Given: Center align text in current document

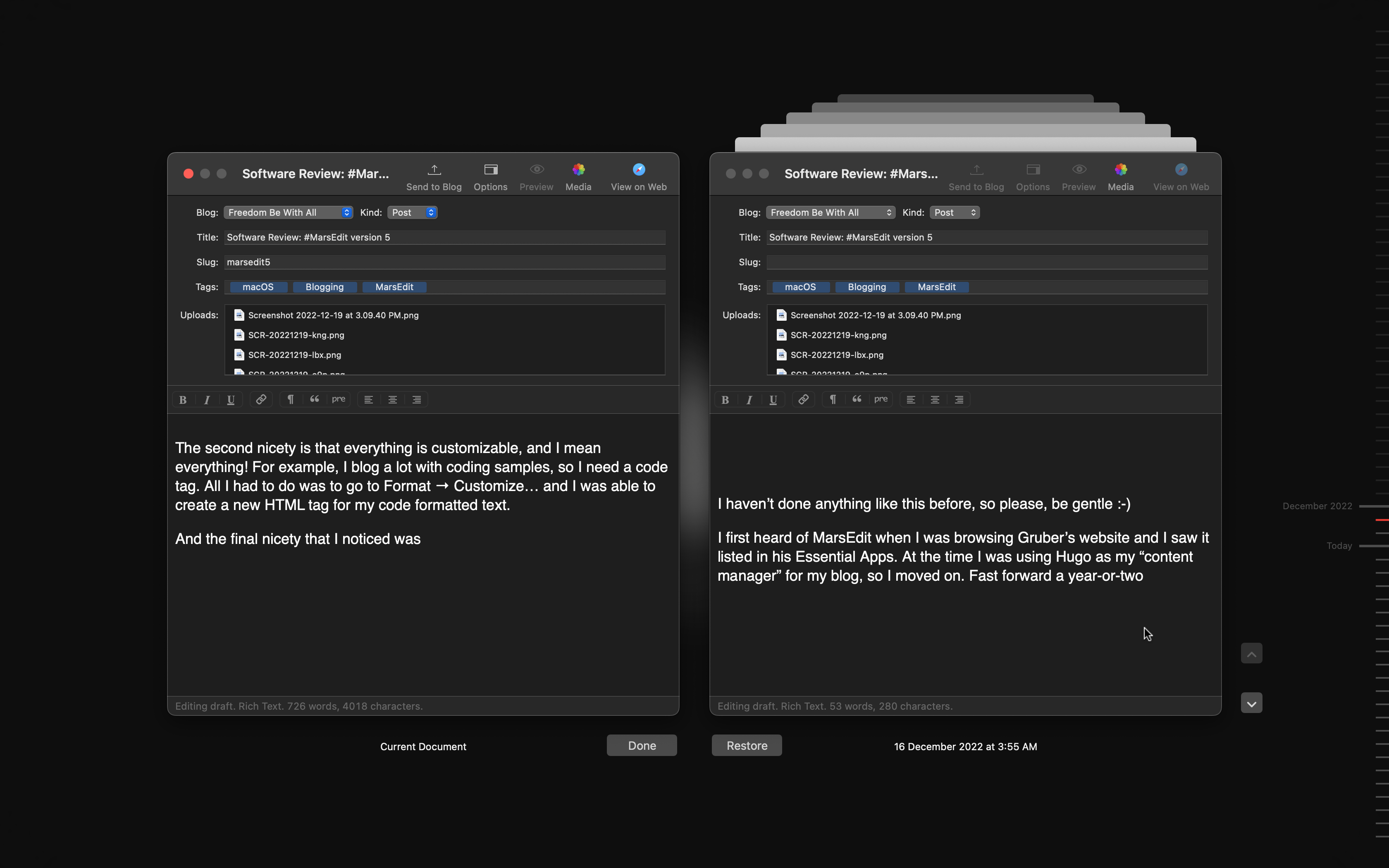Looking at the screenshot, I should 393,400.
